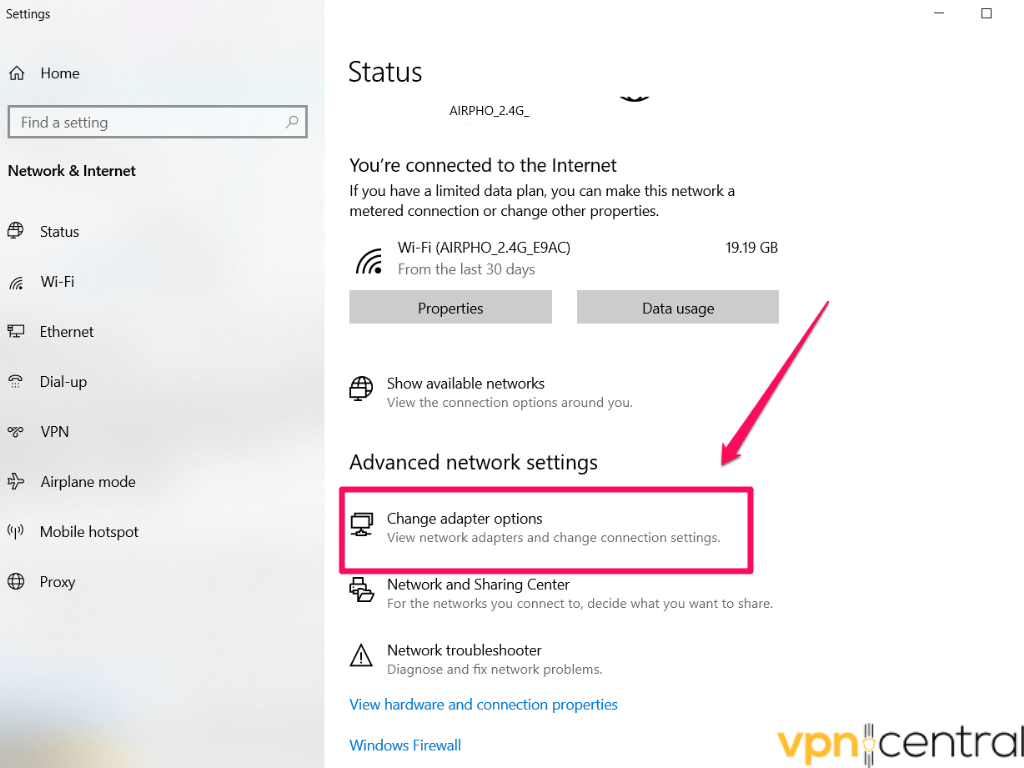Click the magnifier search icon
Screen dimensions: 1024x768
point(291,122)
